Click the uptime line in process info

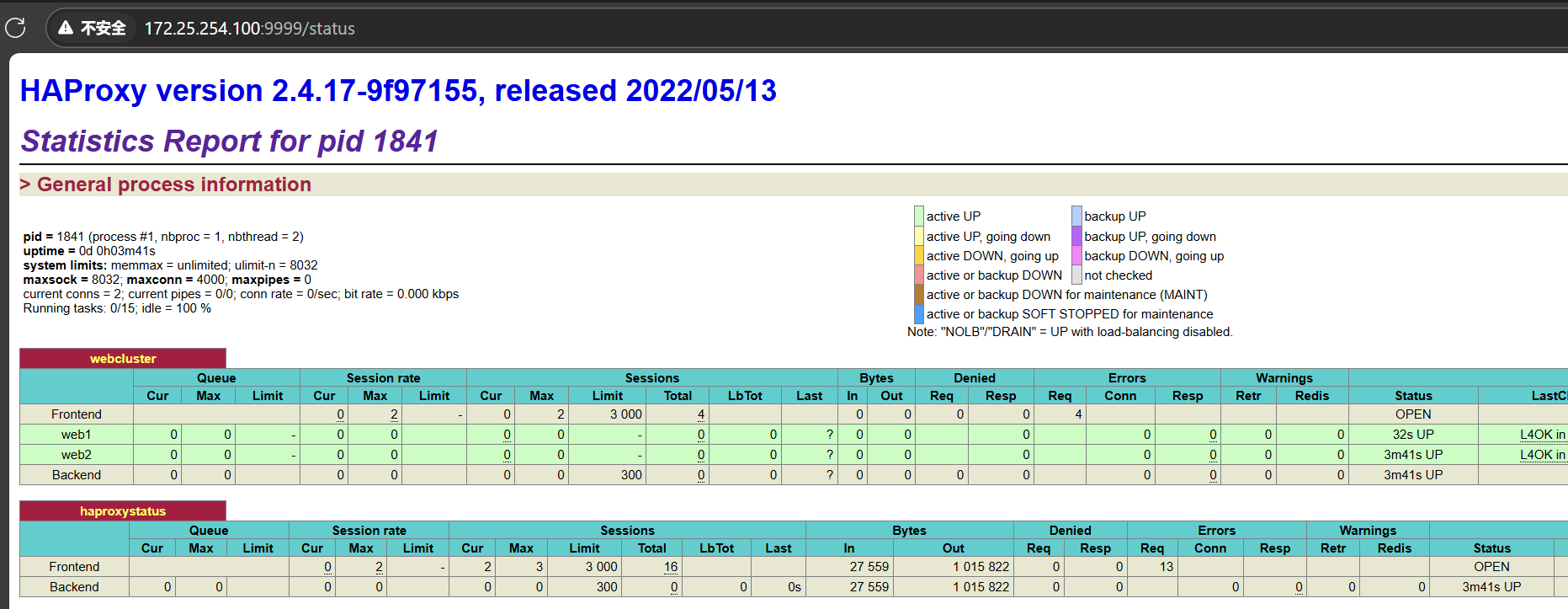[89, 251]
